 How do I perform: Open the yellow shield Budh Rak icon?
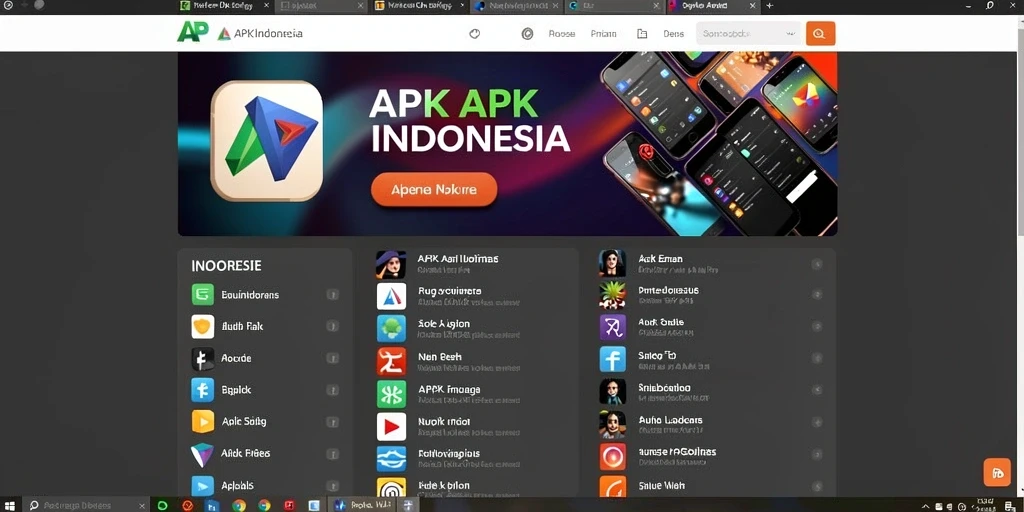tap(202, 326)
